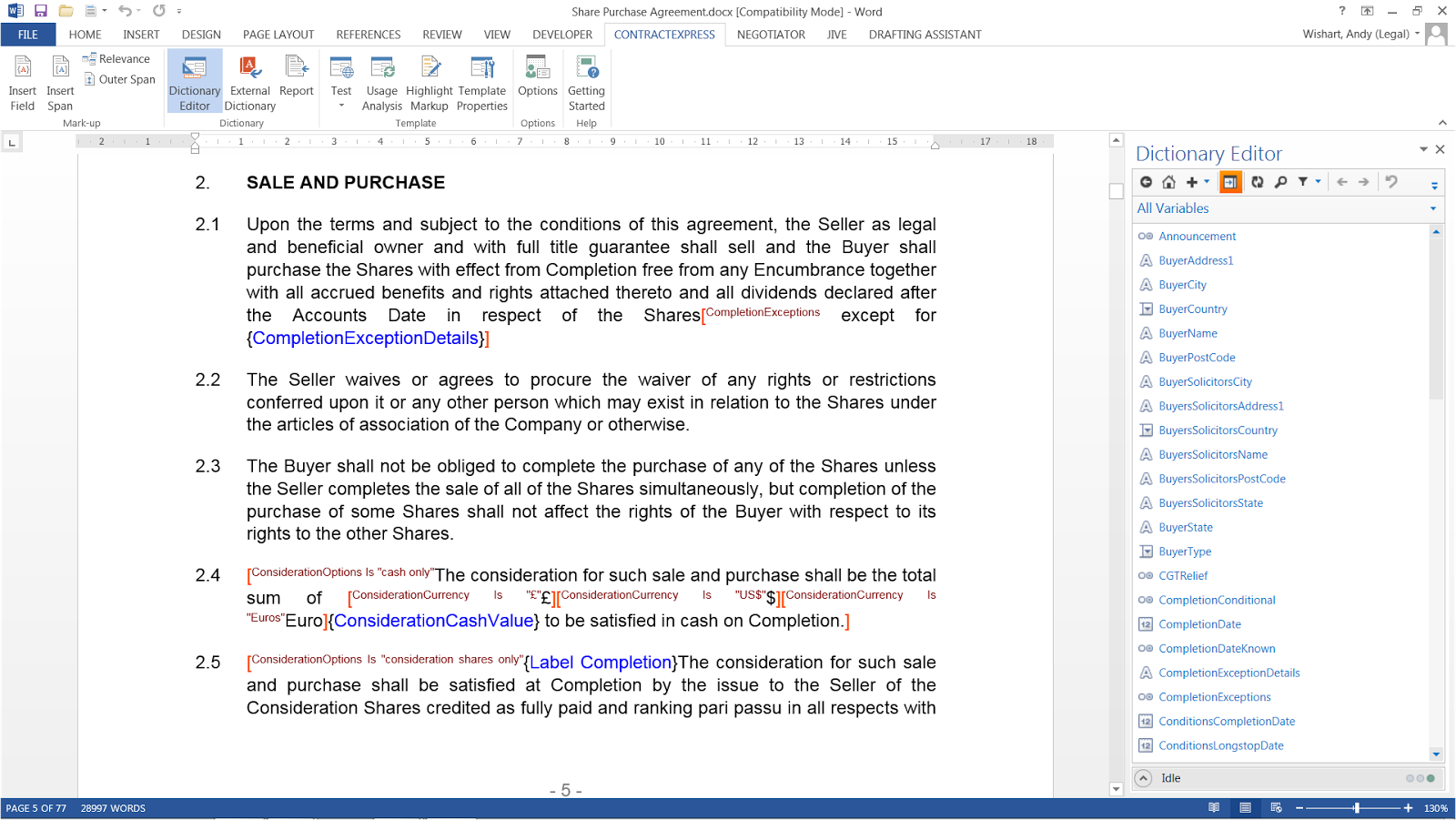Open the Add variable dropdown arrow
The image size is (1456, 820).
click(x=1207, y=182)
